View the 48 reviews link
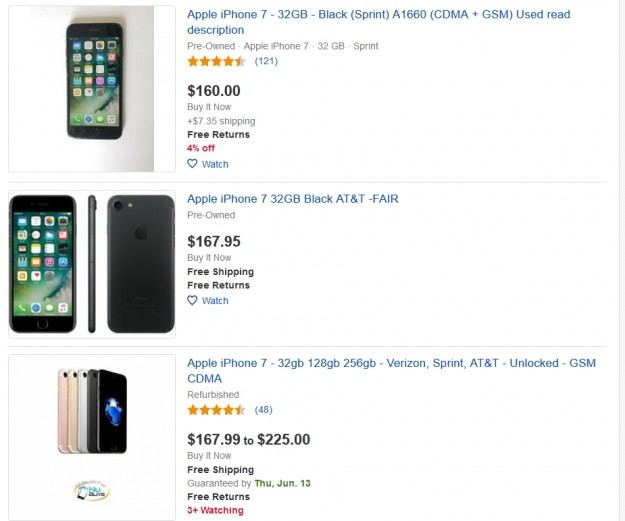Viewport: 625px width, 521px height. pos(263,410)
